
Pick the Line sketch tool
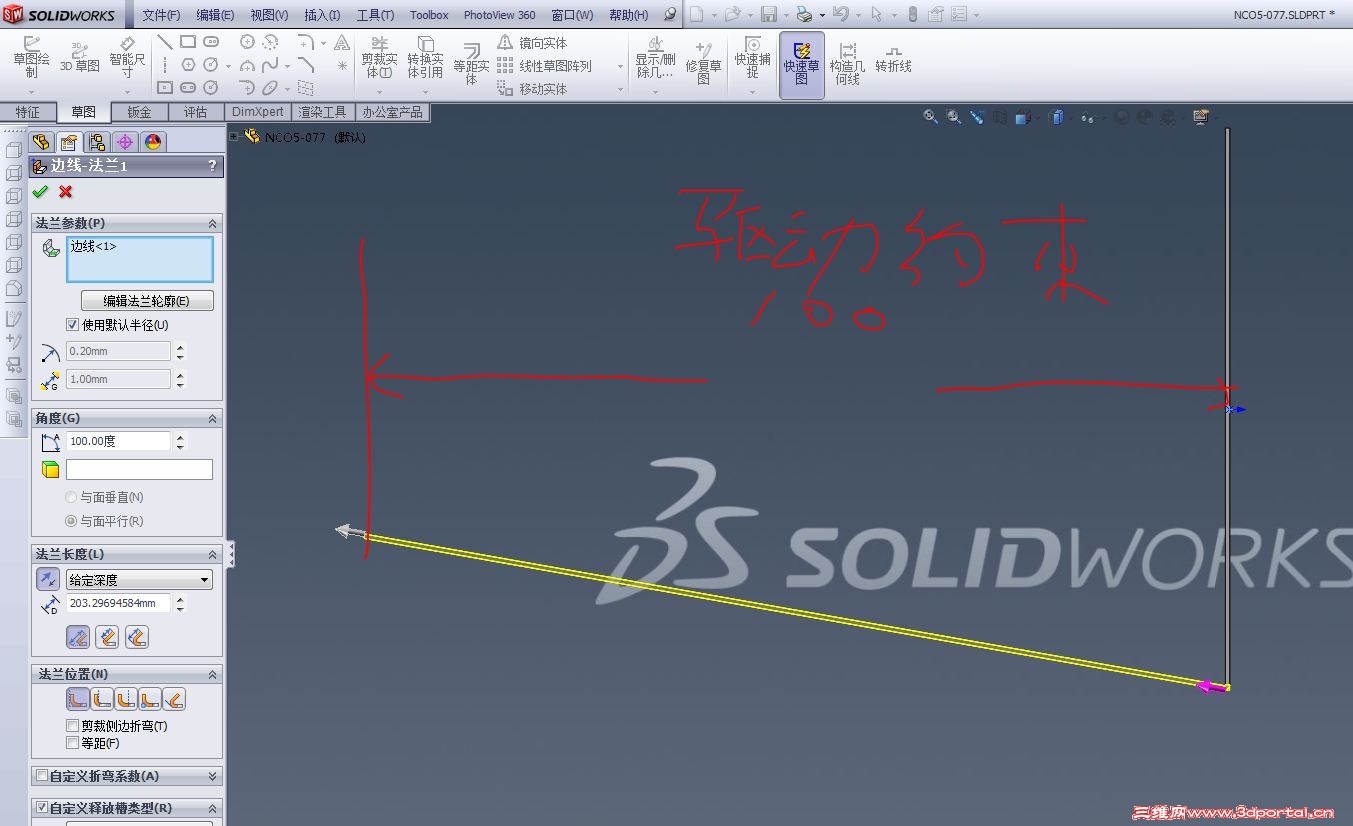pos(165,42)
